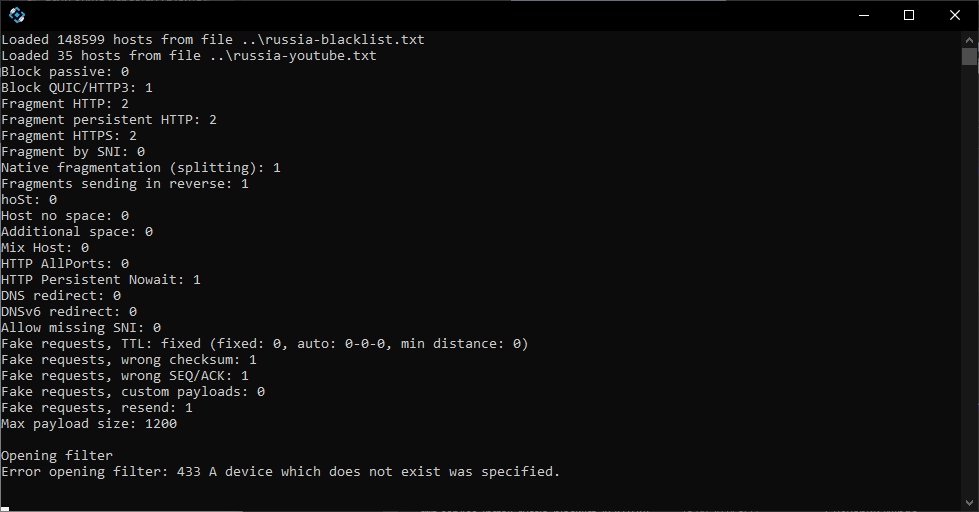Click the vertical scrollbar thumb

click(969, 56)
